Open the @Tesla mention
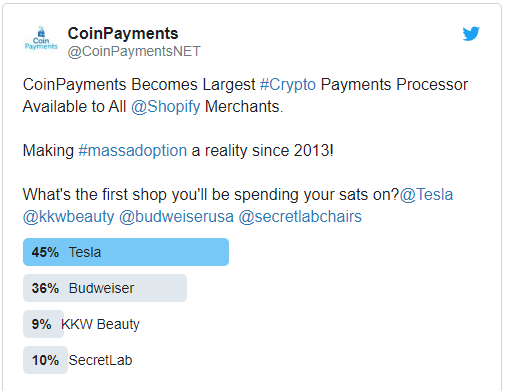The width and height of the screenshot is (505, 391). 426,195
